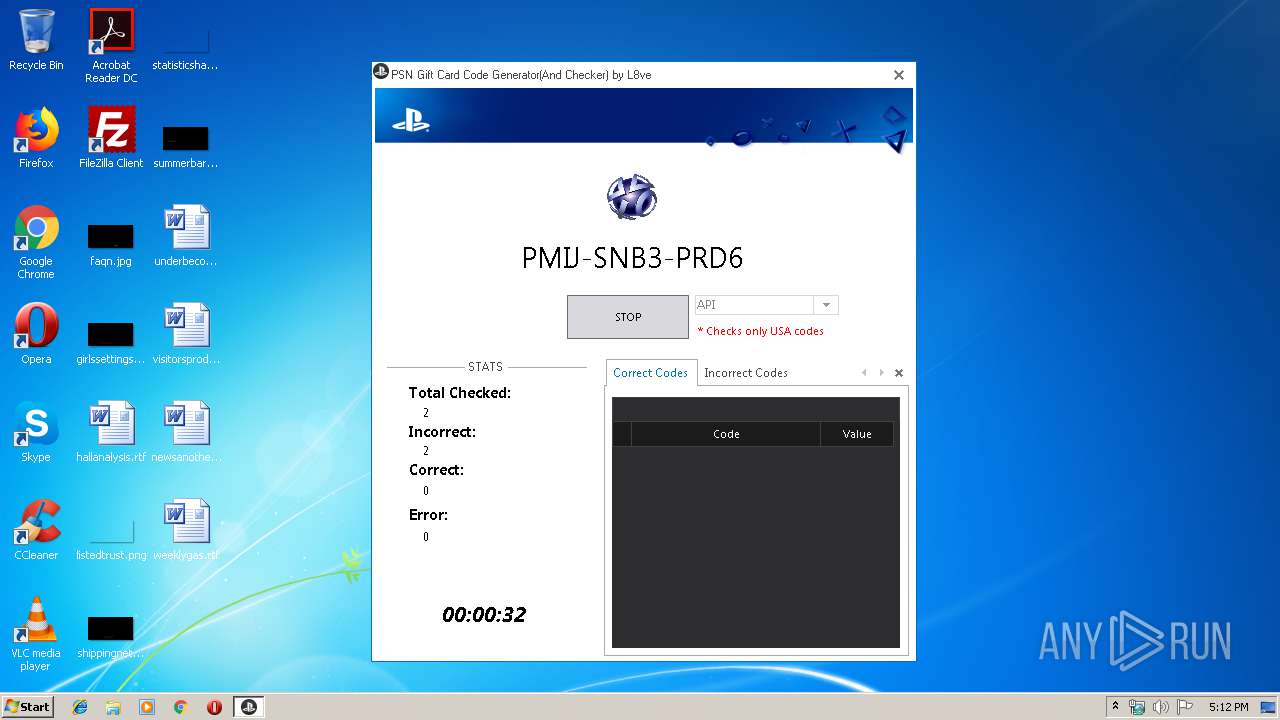Click the grid row header corner cell
The height and width of the screenshot is (720, 1280).
point(622,434)
